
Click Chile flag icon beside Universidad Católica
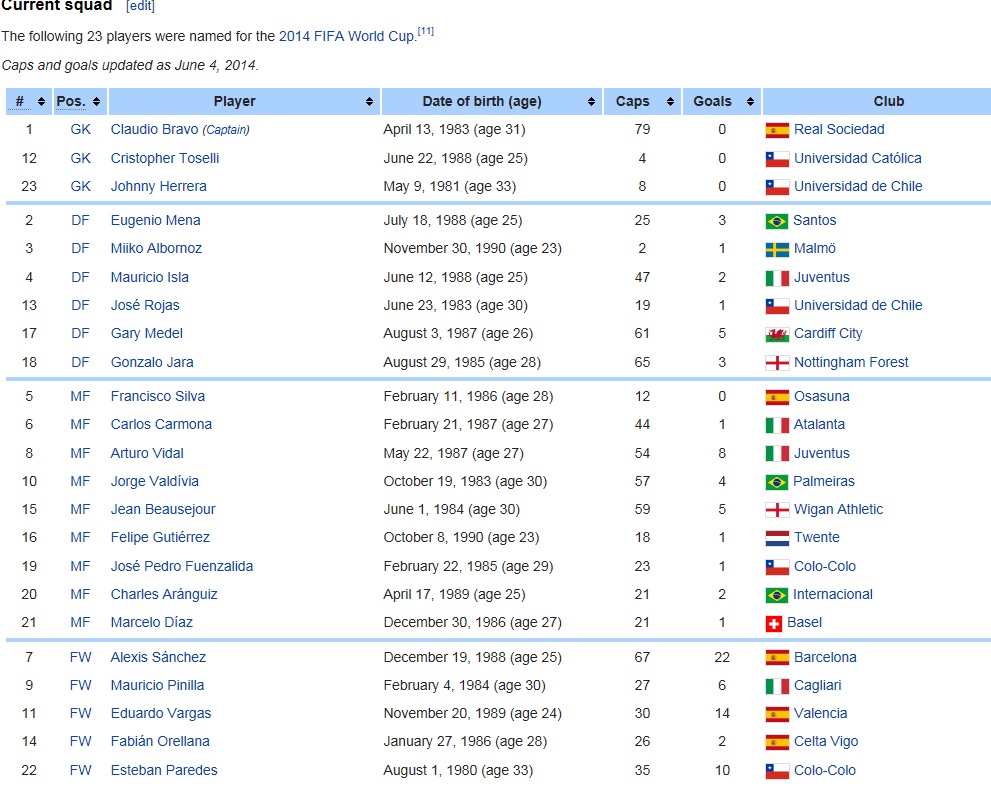click(777, 159)
